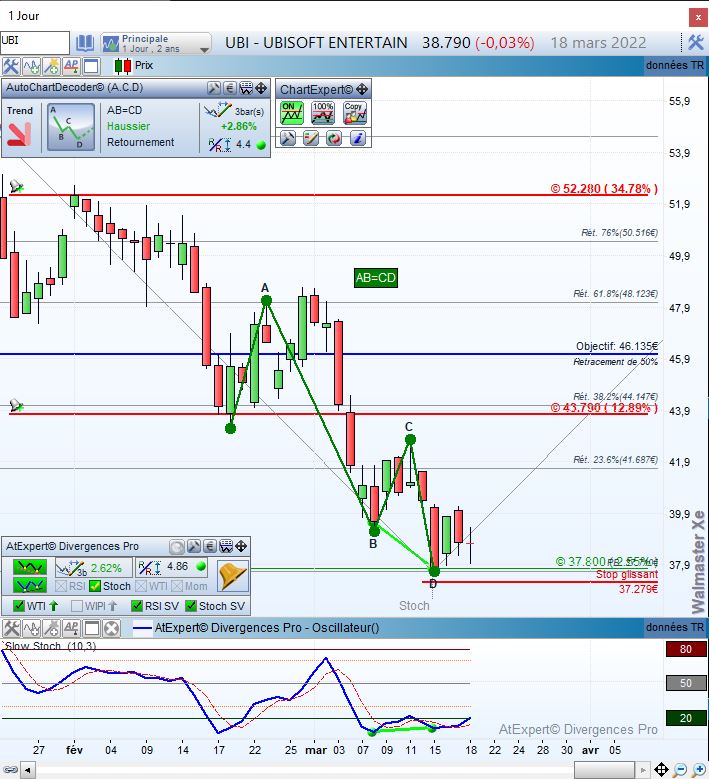
Task: Click the 80 overbought level label
Action: click(x=686, y=649)
